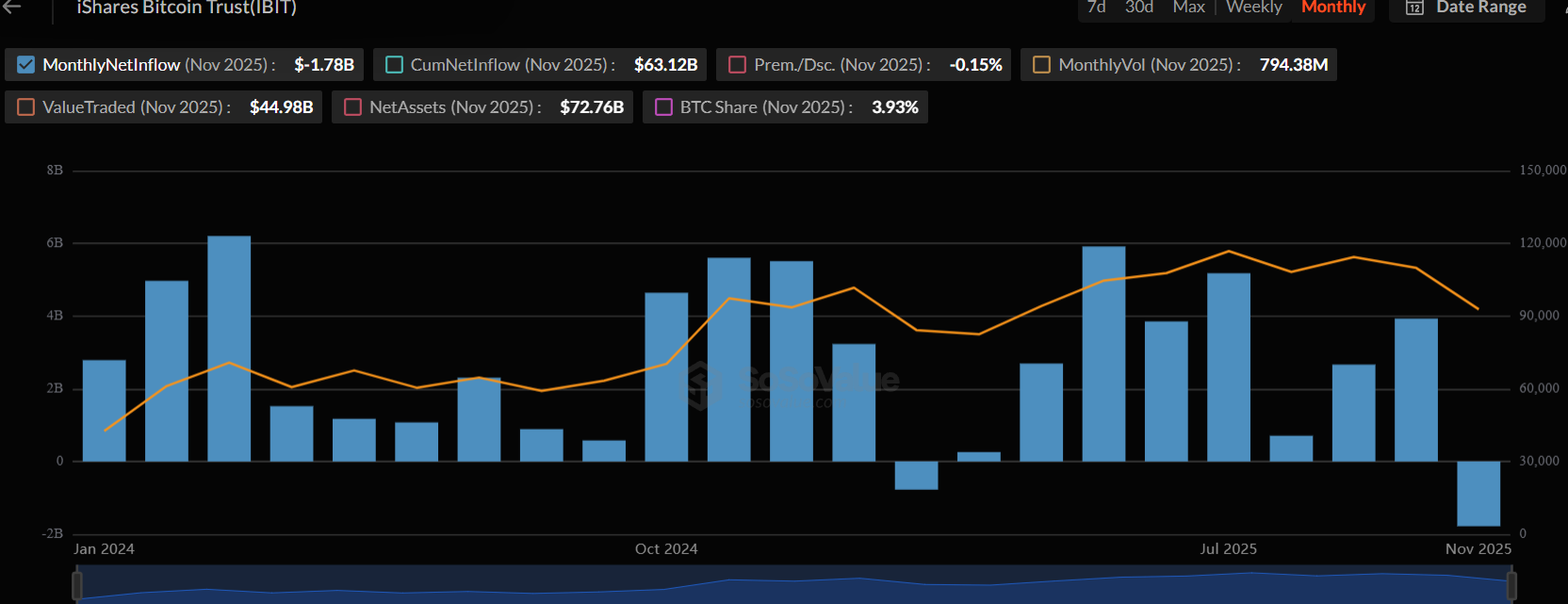Enable the CumNetInflow checkbox

[x=395, y=65]
